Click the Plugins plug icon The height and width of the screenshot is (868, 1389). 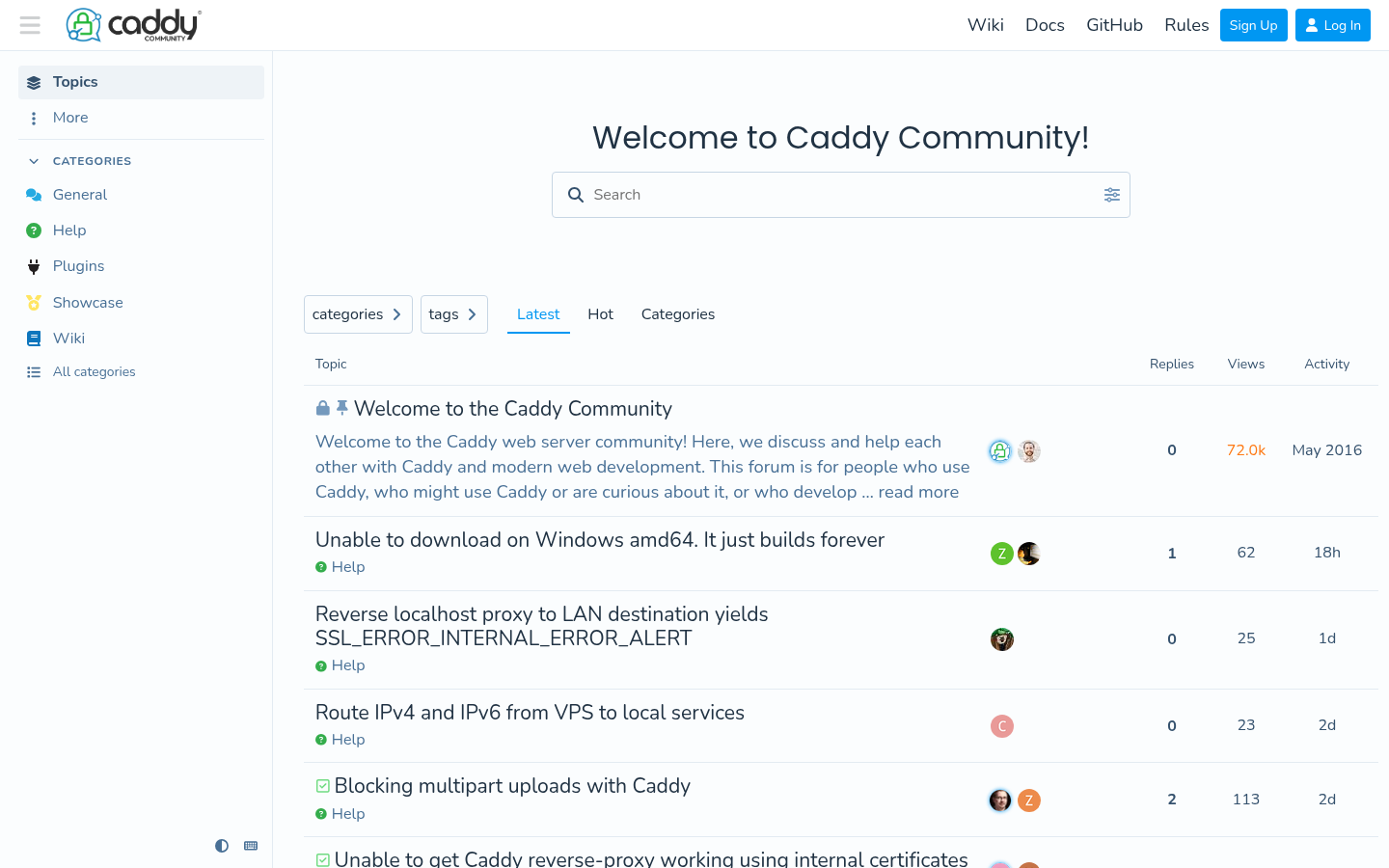click(34, 266)
